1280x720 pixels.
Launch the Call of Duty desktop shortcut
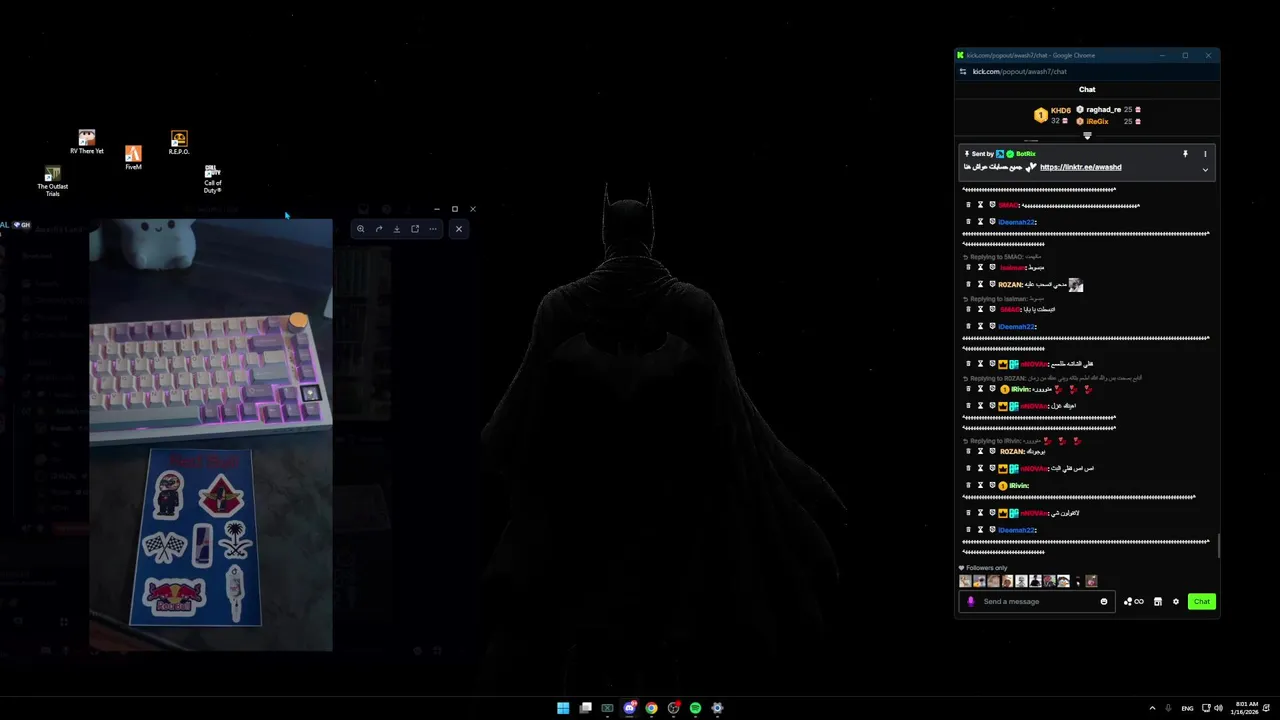pyautogui.click(x=213, y=178)
